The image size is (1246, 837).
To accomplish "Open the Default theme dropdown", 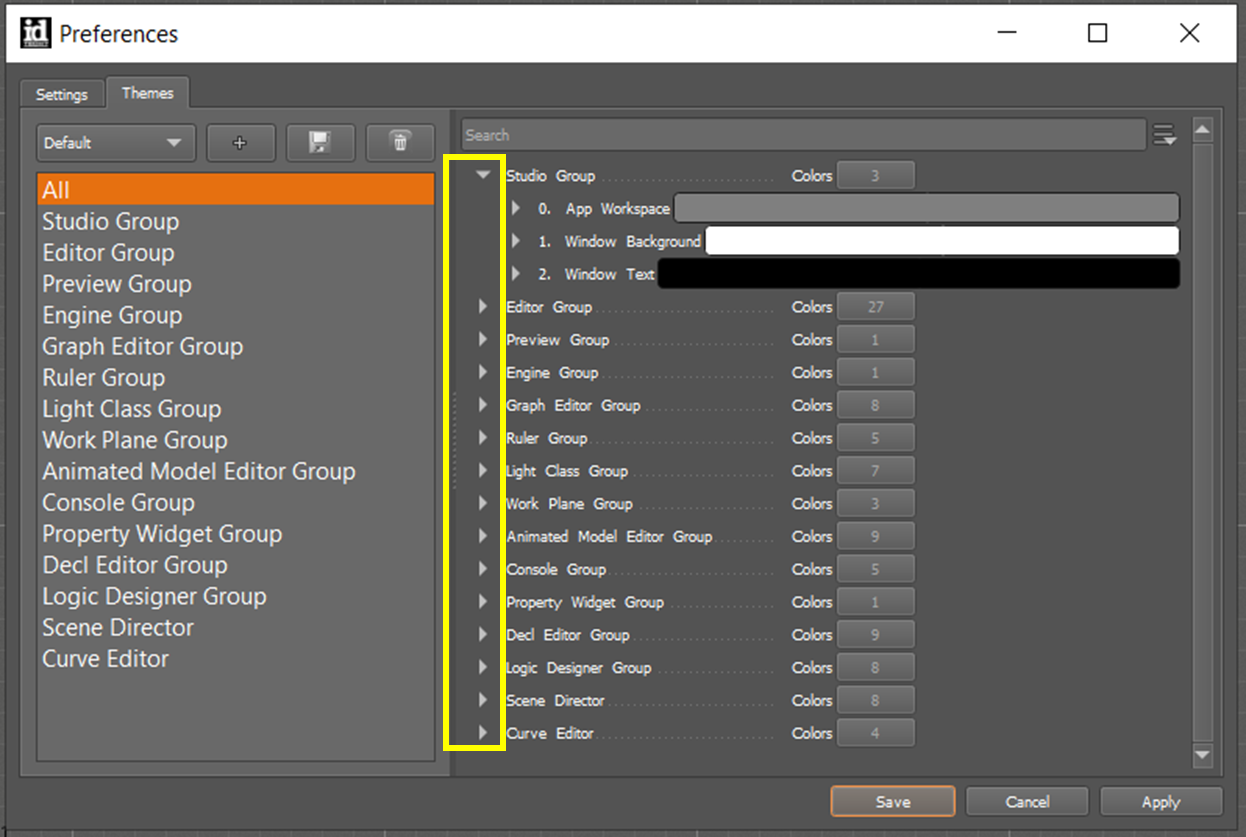I will coord(115,143).
